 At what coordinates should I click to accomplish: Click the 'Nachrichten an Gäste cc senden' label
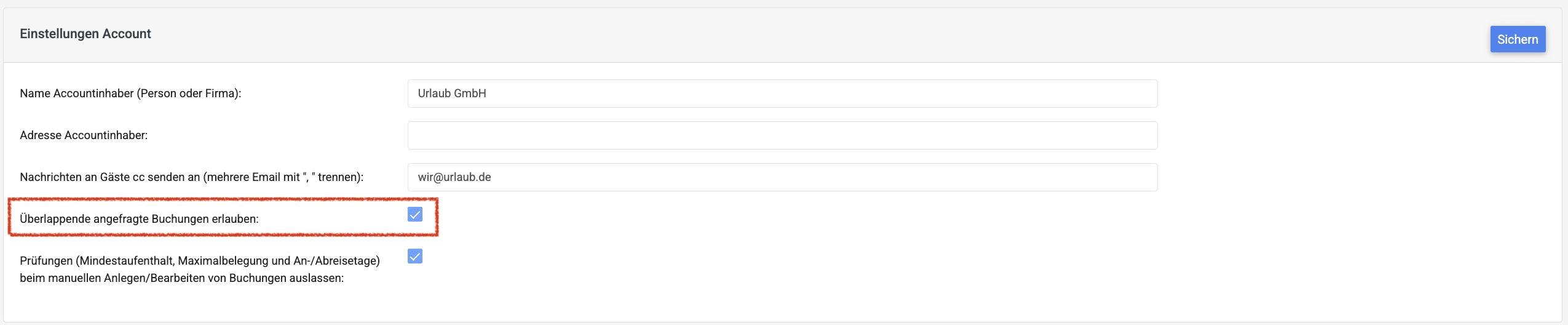coord(111,177)
